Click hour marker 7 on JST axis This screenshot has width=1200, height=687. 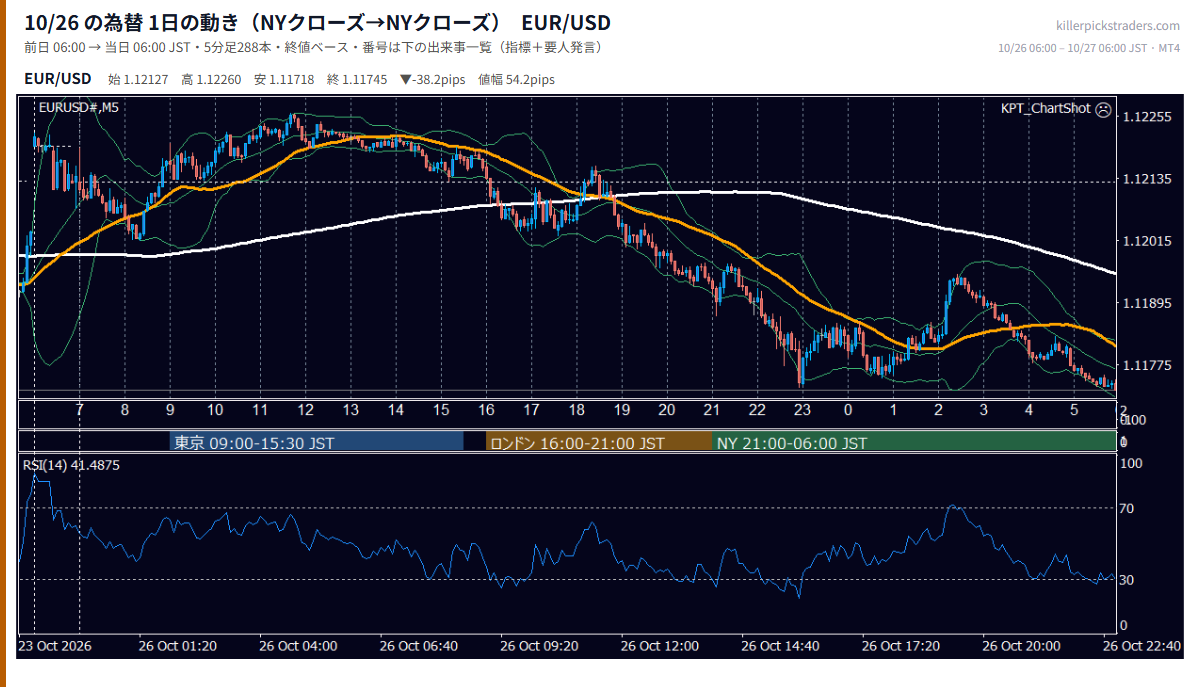pos(79,410)
